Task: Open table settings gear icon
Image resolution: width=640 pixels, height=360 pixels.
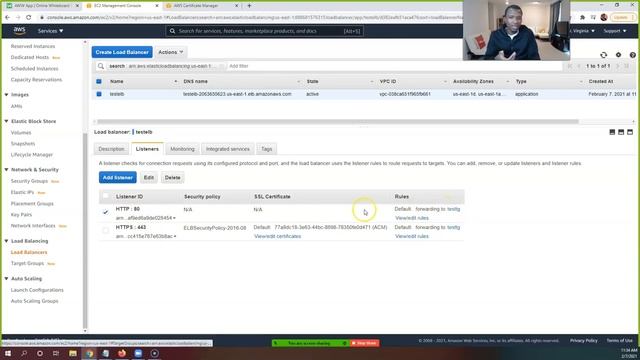Action: pos(618,55)
